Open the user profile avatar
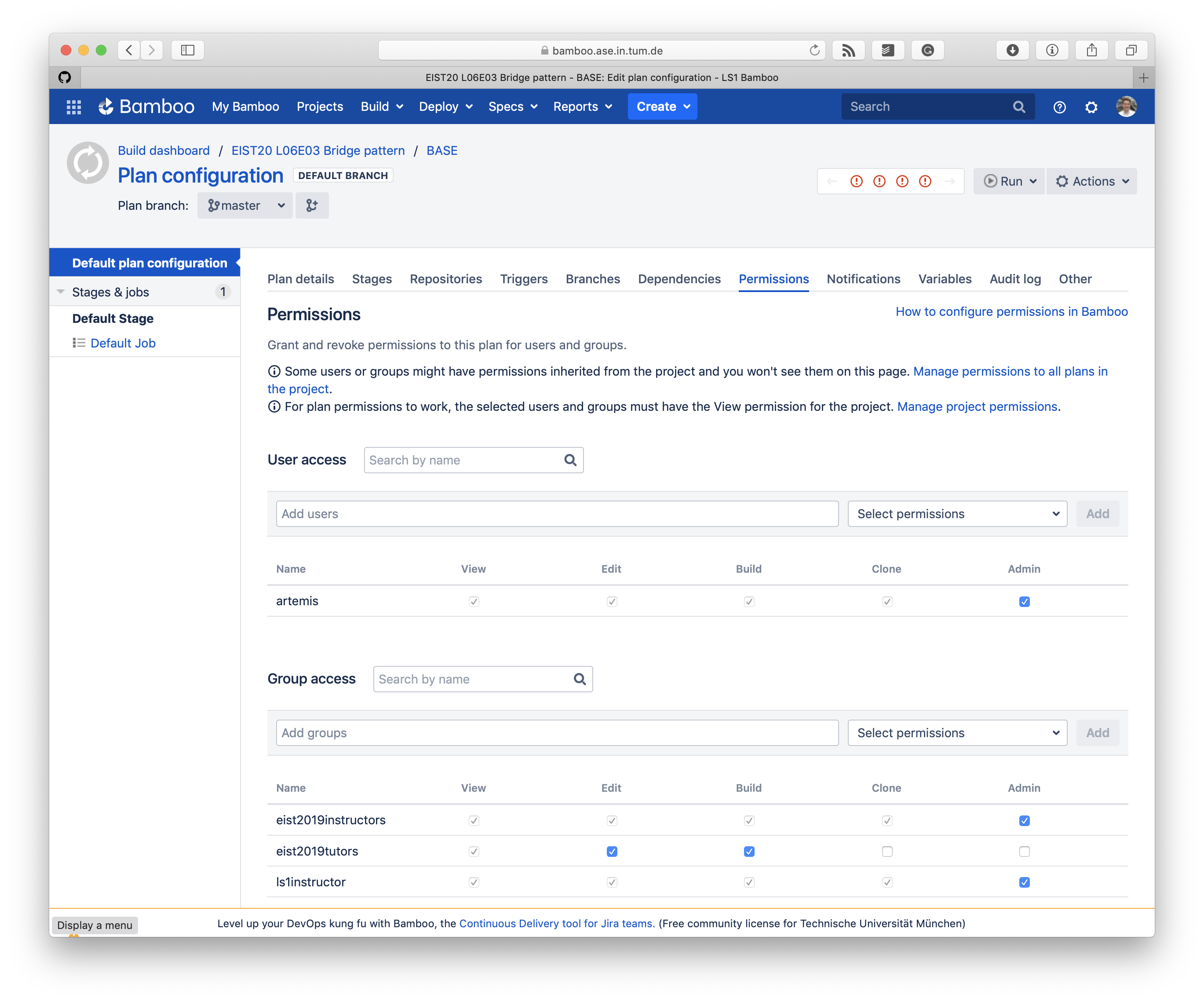The height and width of the screenshot is (1002, 1204). point(1126,107)
